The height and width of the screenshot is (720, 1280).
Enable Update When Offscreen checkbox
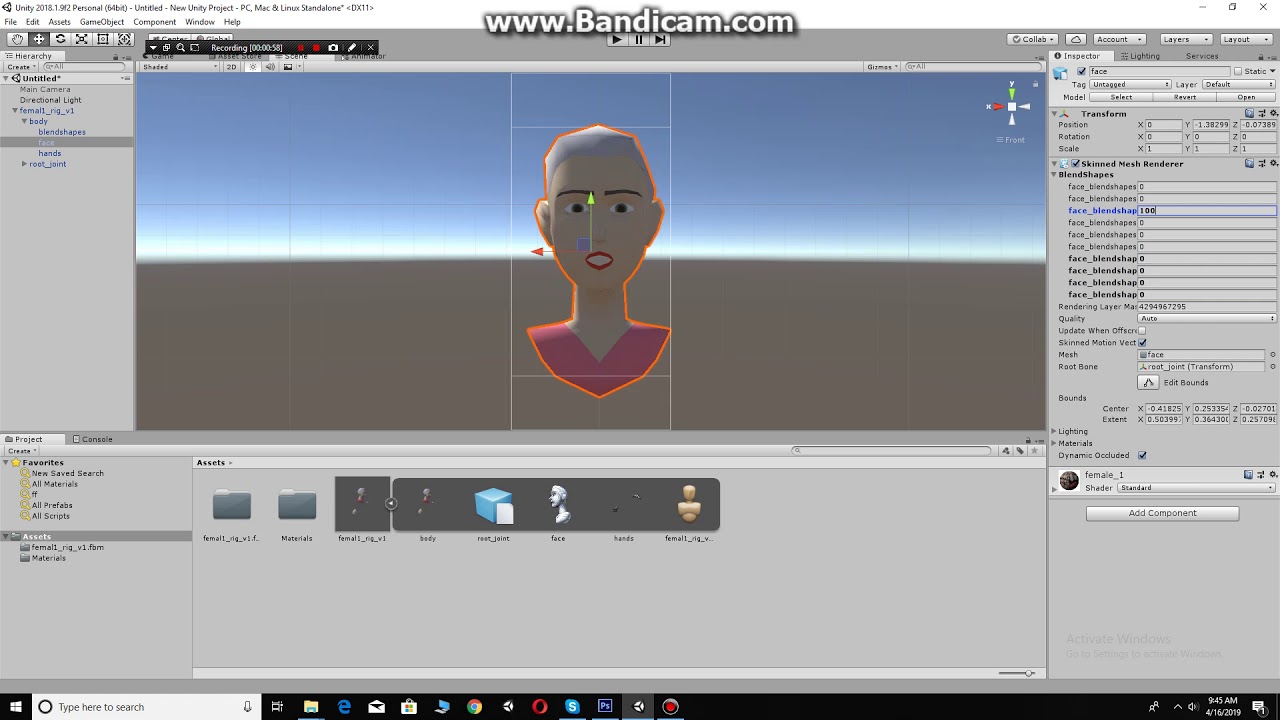point(1142,331)
